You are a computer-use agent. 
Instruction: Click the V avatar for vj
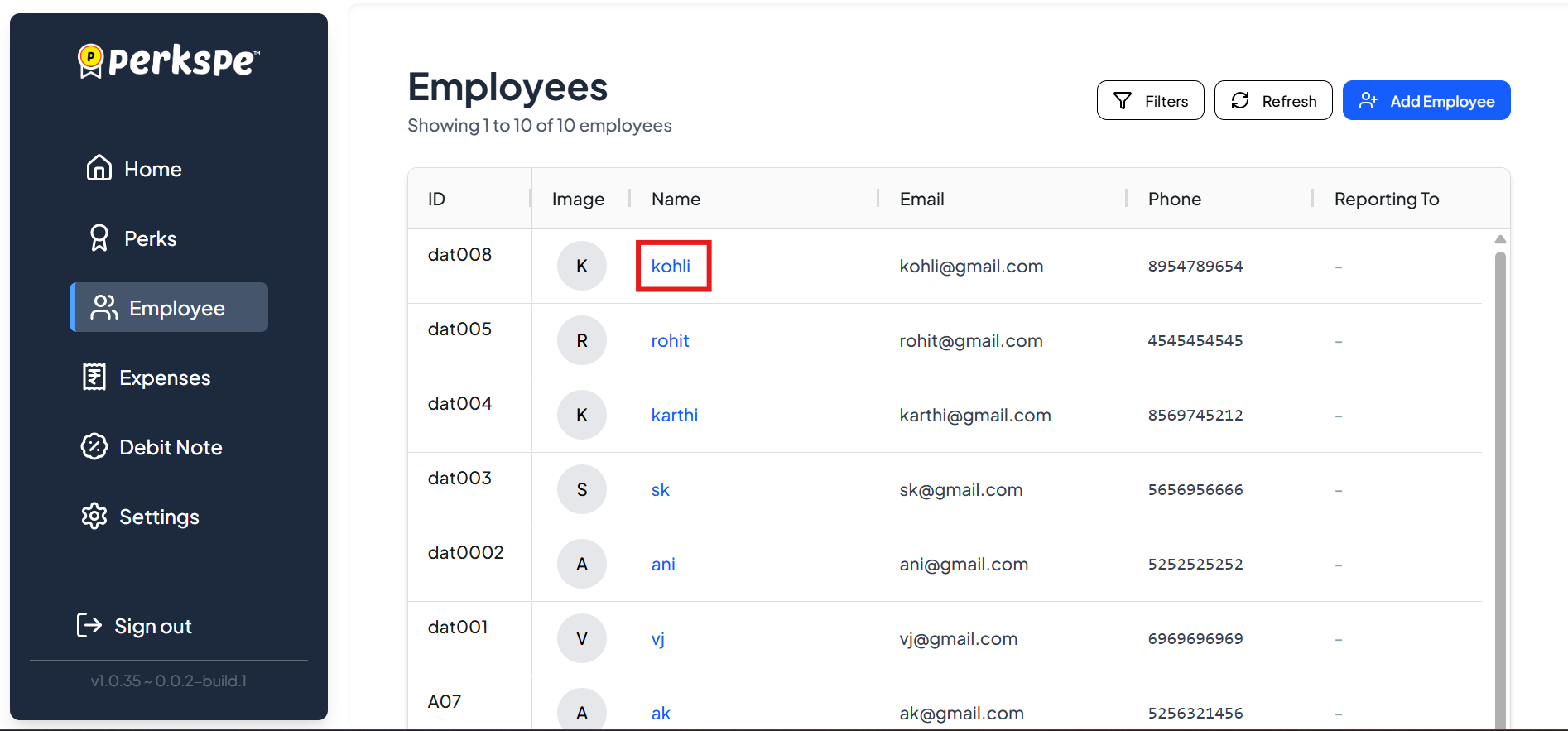click(x=582, y=639)
